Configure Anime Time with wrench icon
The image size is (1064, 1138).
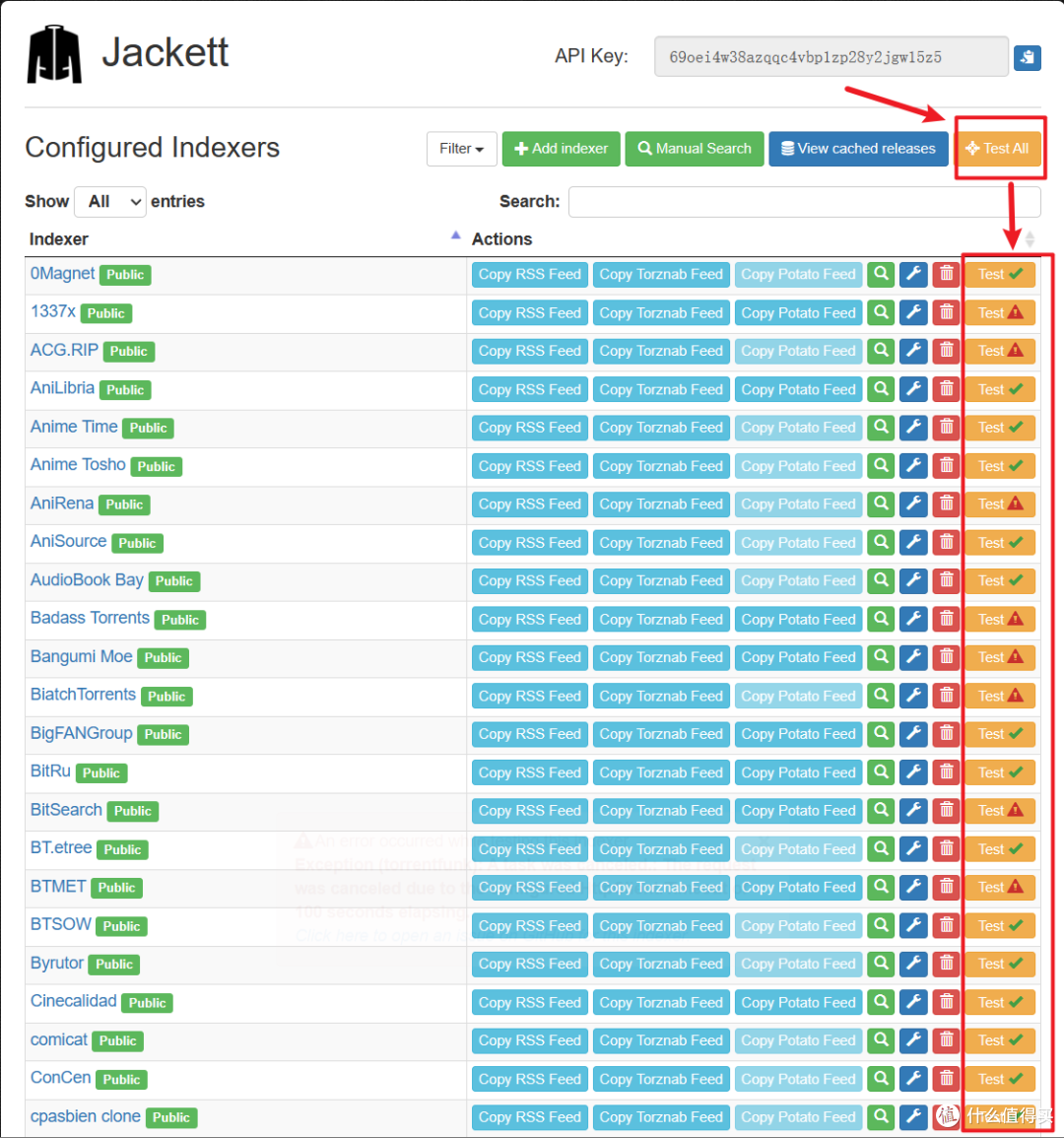(x=914, y=428)
